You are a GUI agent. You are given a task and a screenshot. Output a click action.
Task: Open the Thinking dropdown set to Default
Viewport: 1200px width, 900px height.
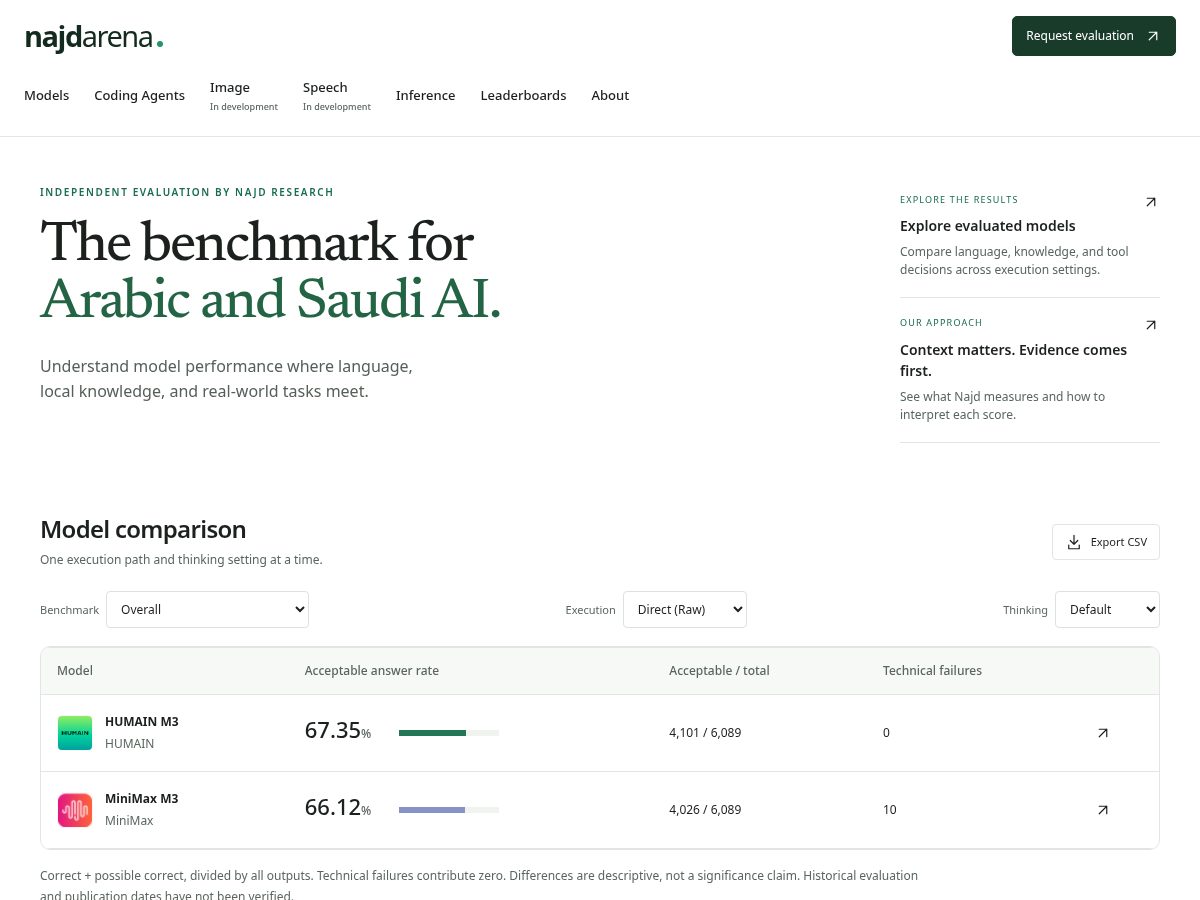[1107, 609]
